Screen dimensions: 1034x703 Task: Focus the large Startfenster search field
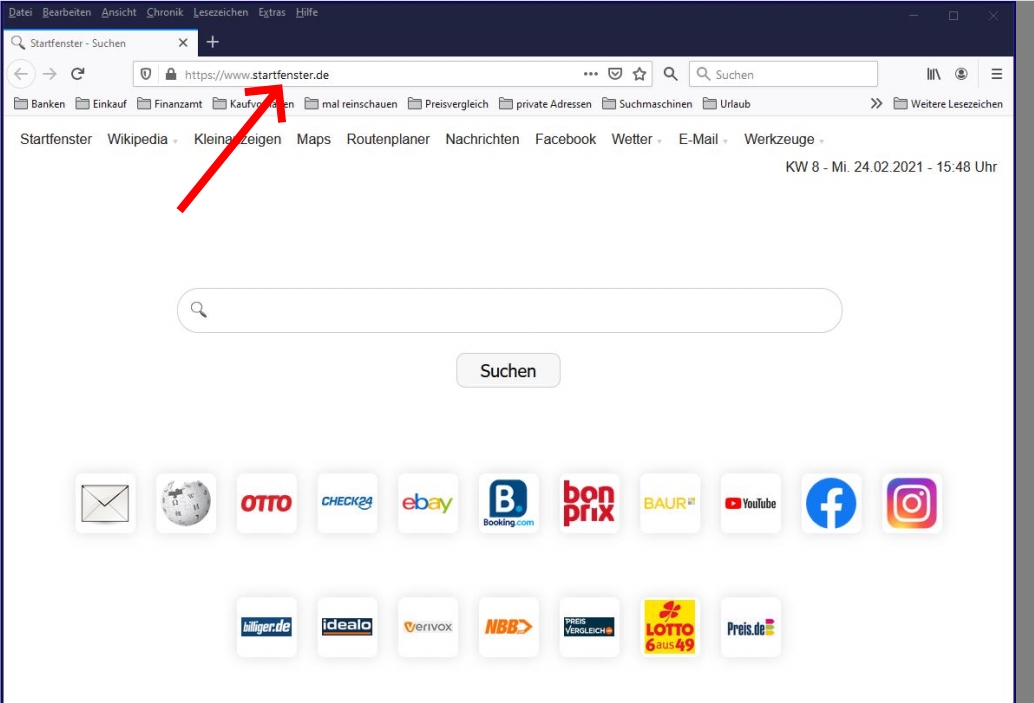coord(510,310)
